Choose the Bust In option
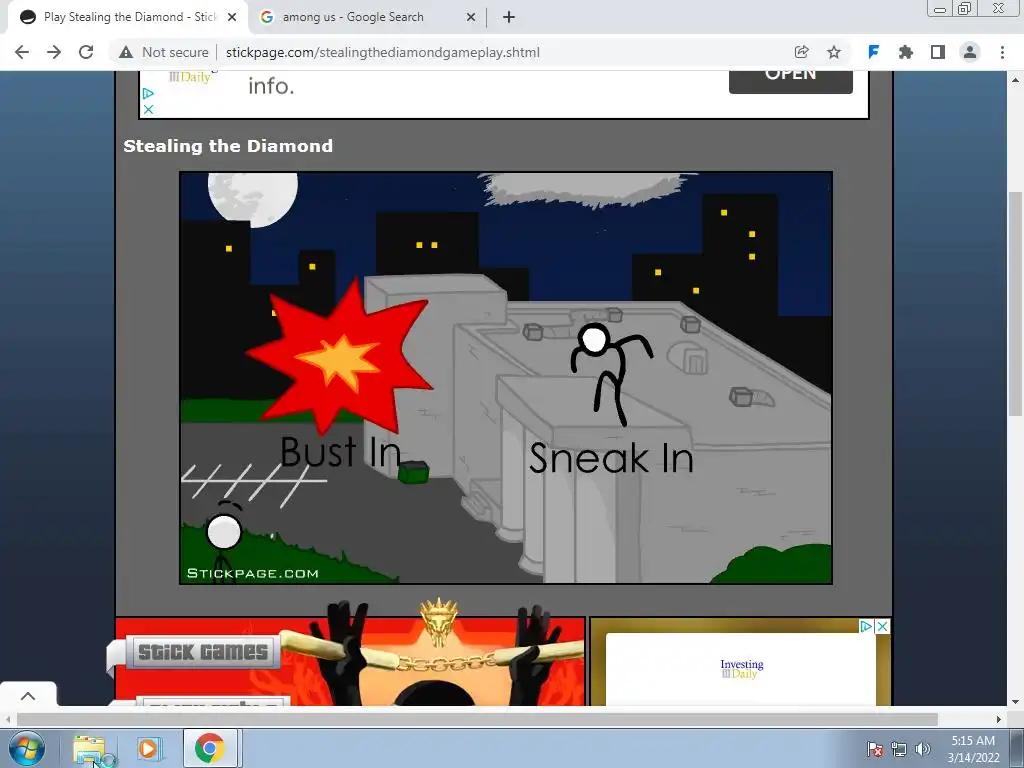This screenshot has height=768, width=1024. (340, 452)
